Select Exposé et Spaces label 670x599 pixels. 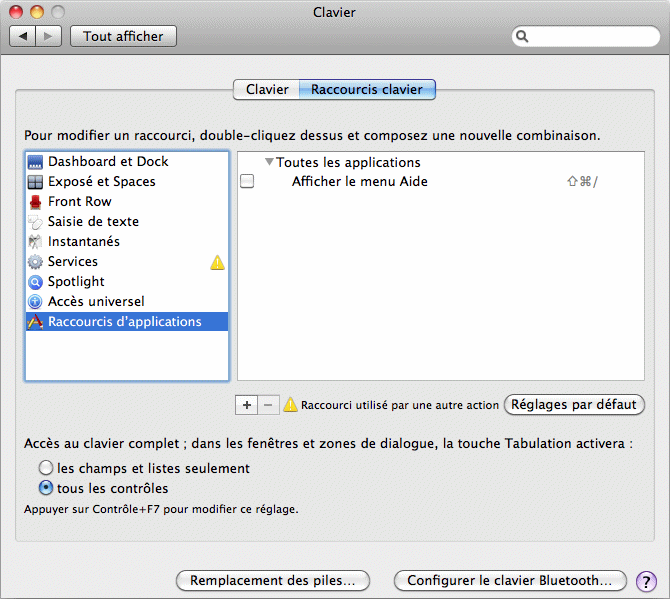click(102, 182)
